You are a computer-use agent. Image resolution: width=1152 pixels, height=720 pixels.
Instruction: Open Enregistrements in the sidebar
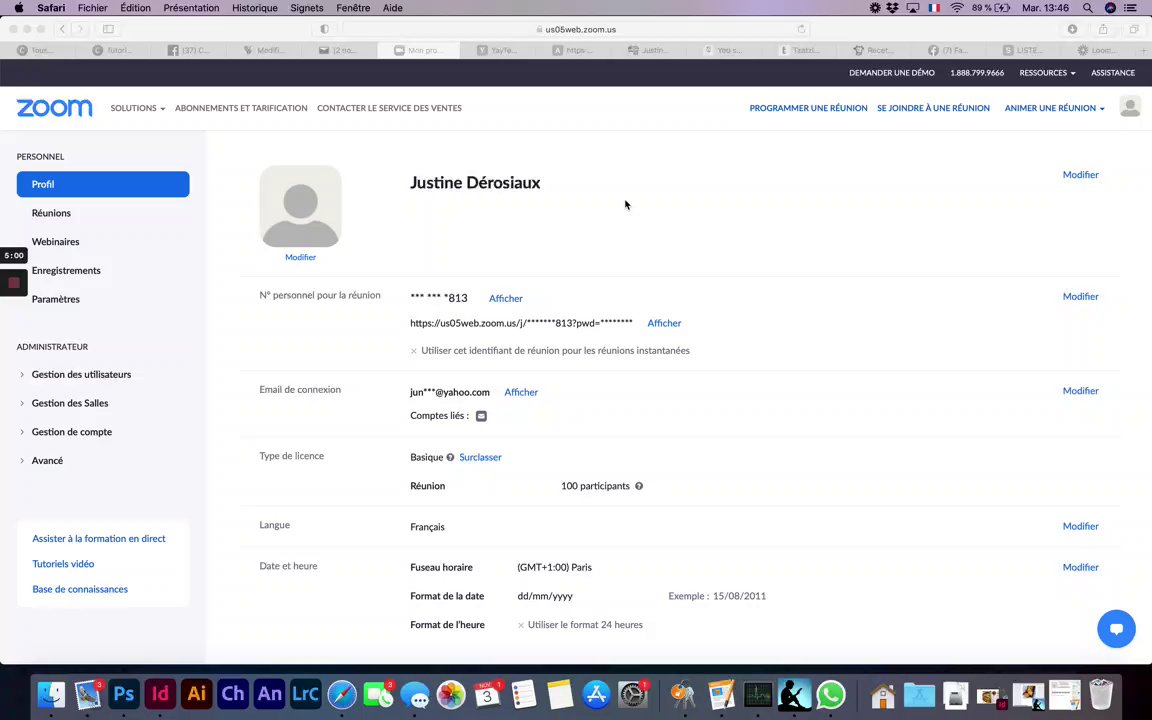tap(66, 270)
